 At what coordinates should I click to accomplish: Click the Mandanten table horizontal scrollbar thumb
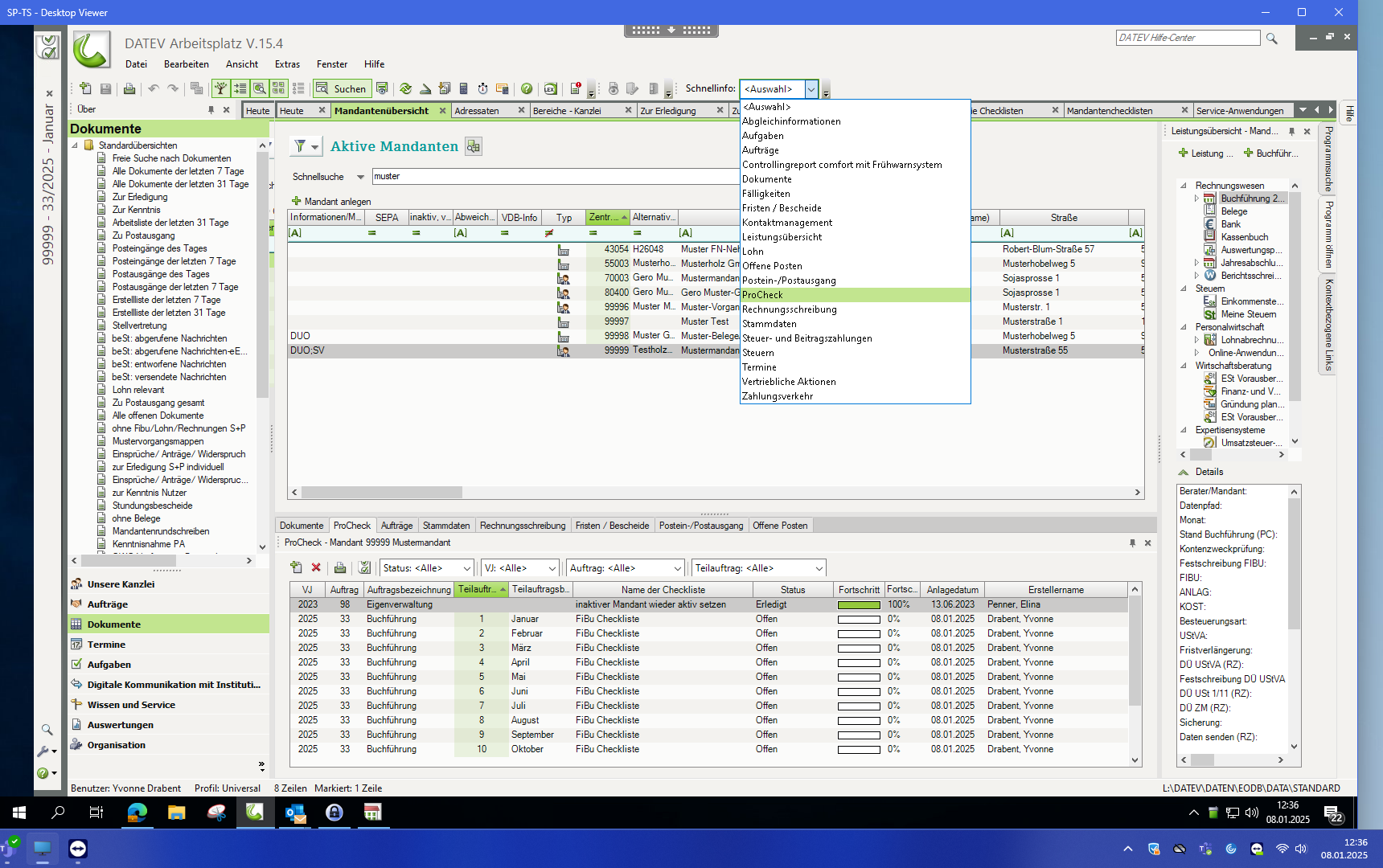(381, 493)
